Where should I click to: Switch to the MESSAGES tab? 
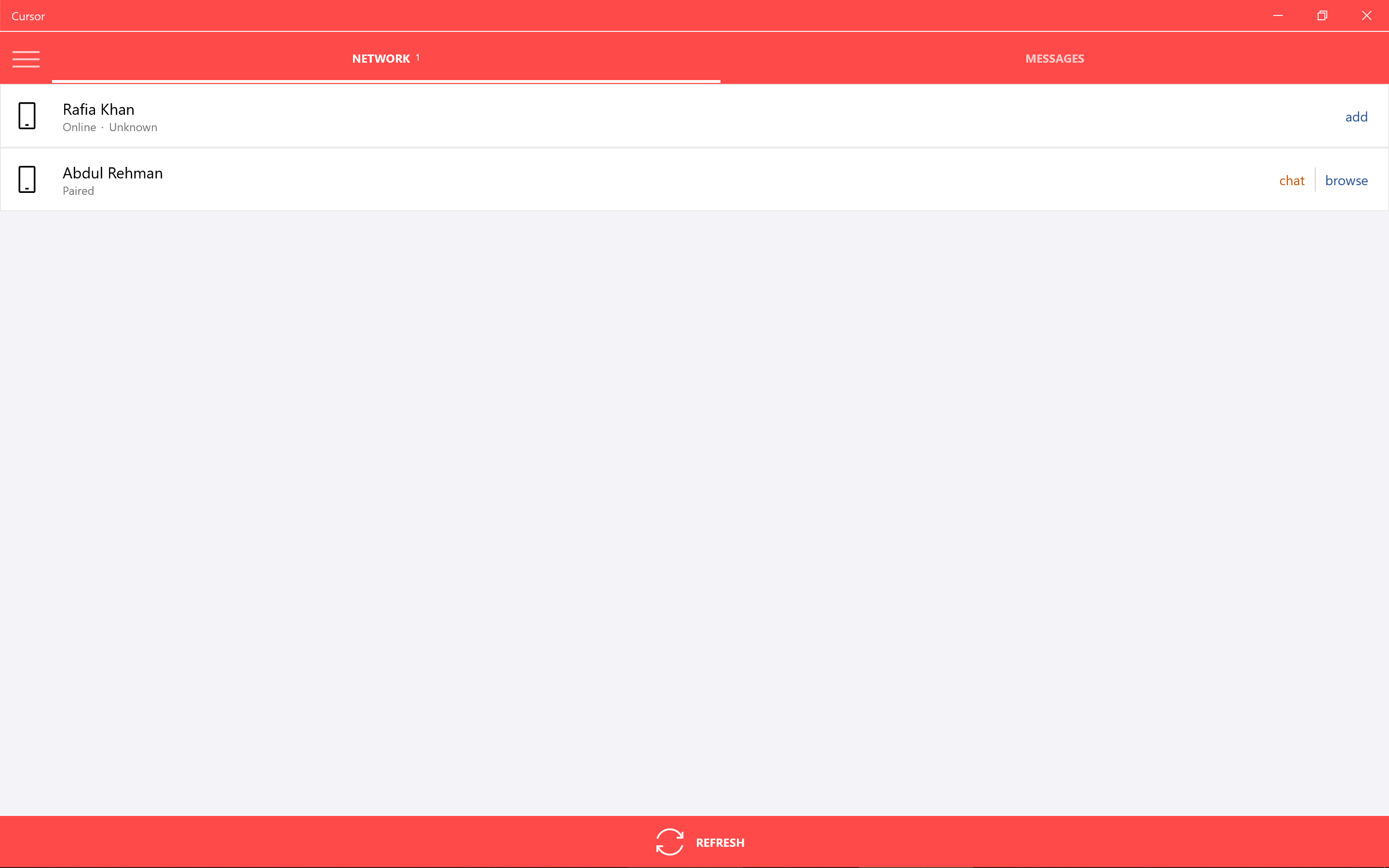[1054, 58]
